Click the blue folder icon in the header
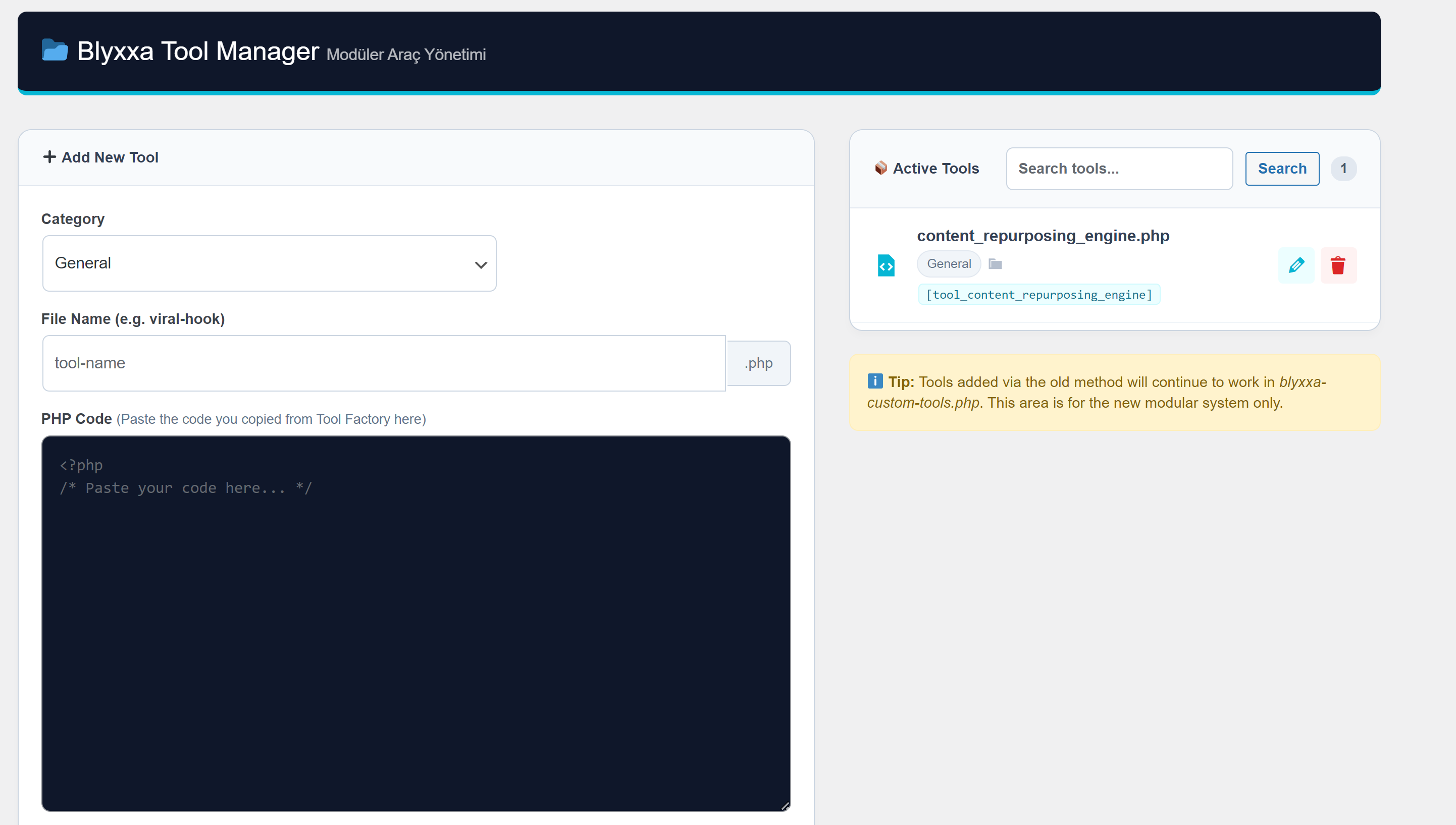Viewport: 1456px width, 825px height. (55, 51)
